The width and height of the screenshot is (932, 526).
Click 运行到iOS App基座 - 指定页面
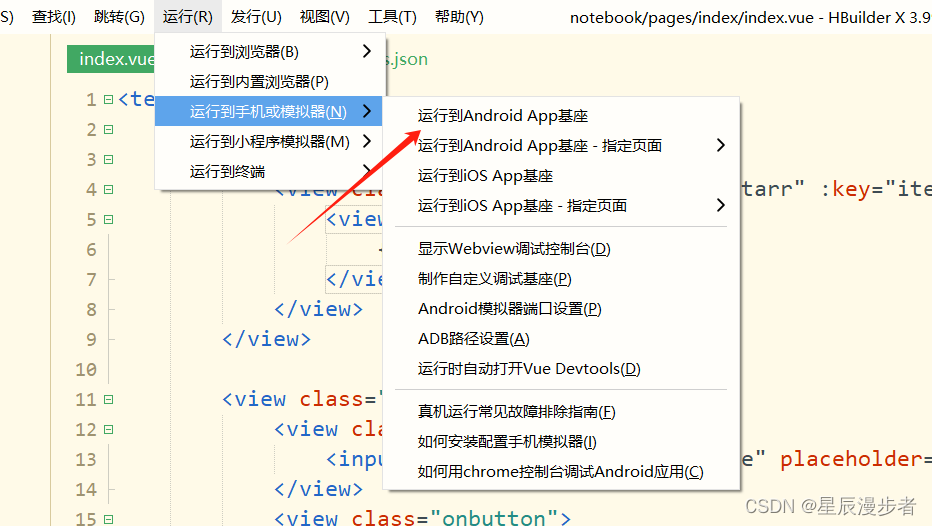click(x=561, y=206)
